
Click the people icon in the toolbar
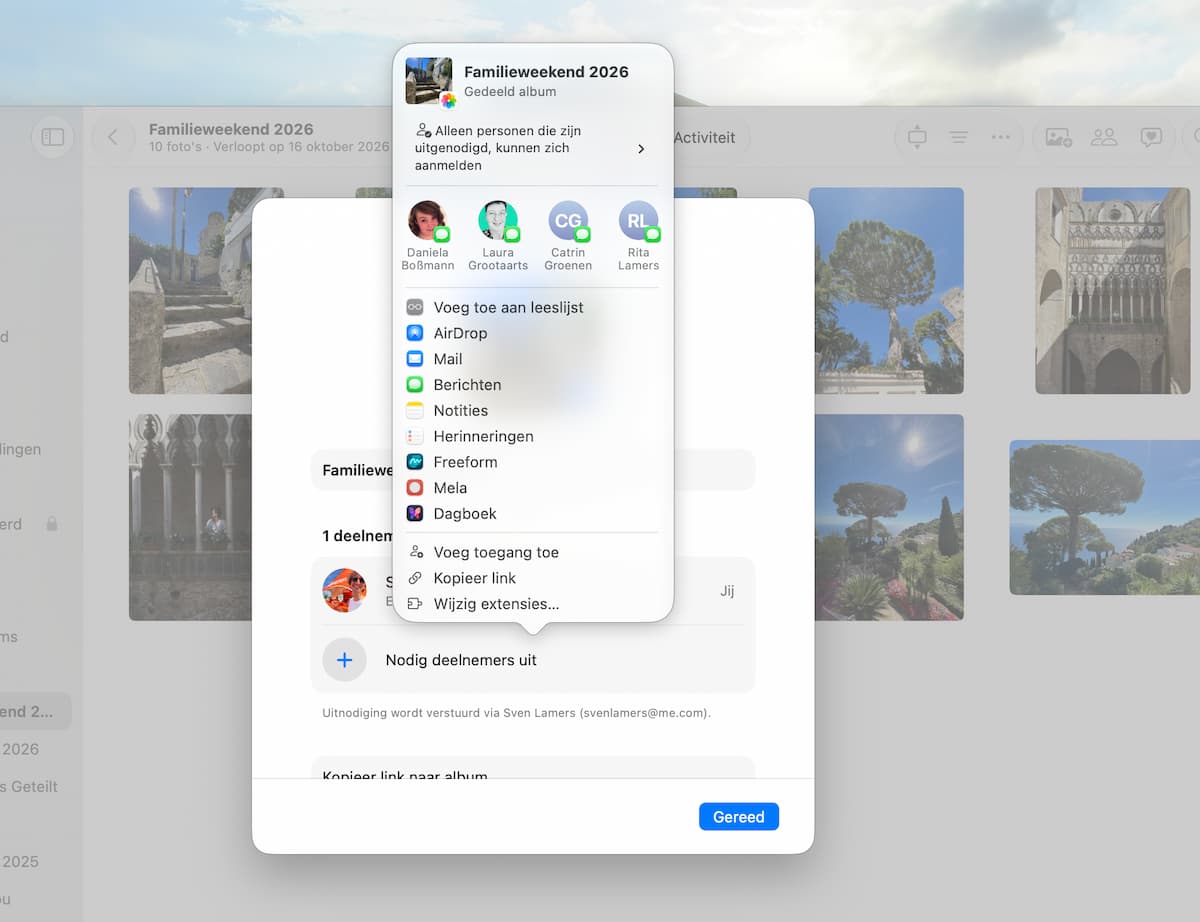tap(1104, 138)
